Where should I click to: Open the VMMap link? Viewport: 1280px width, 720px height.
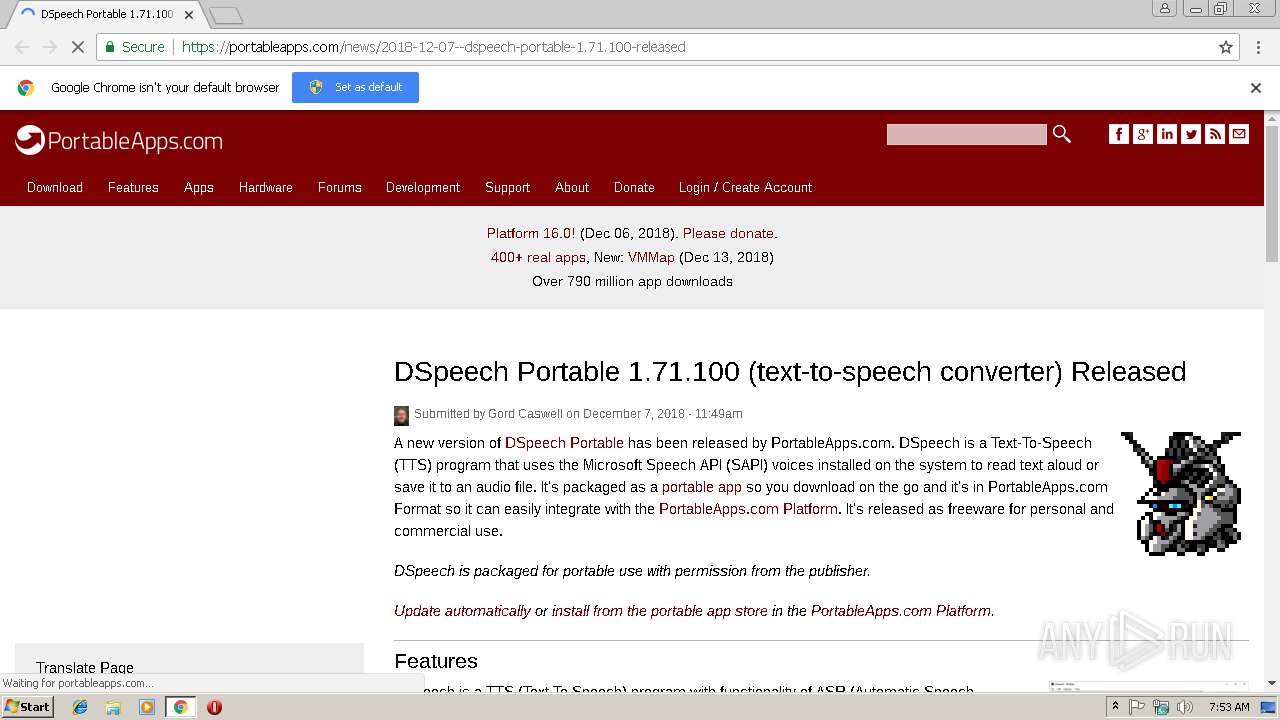tap(651, 257)
